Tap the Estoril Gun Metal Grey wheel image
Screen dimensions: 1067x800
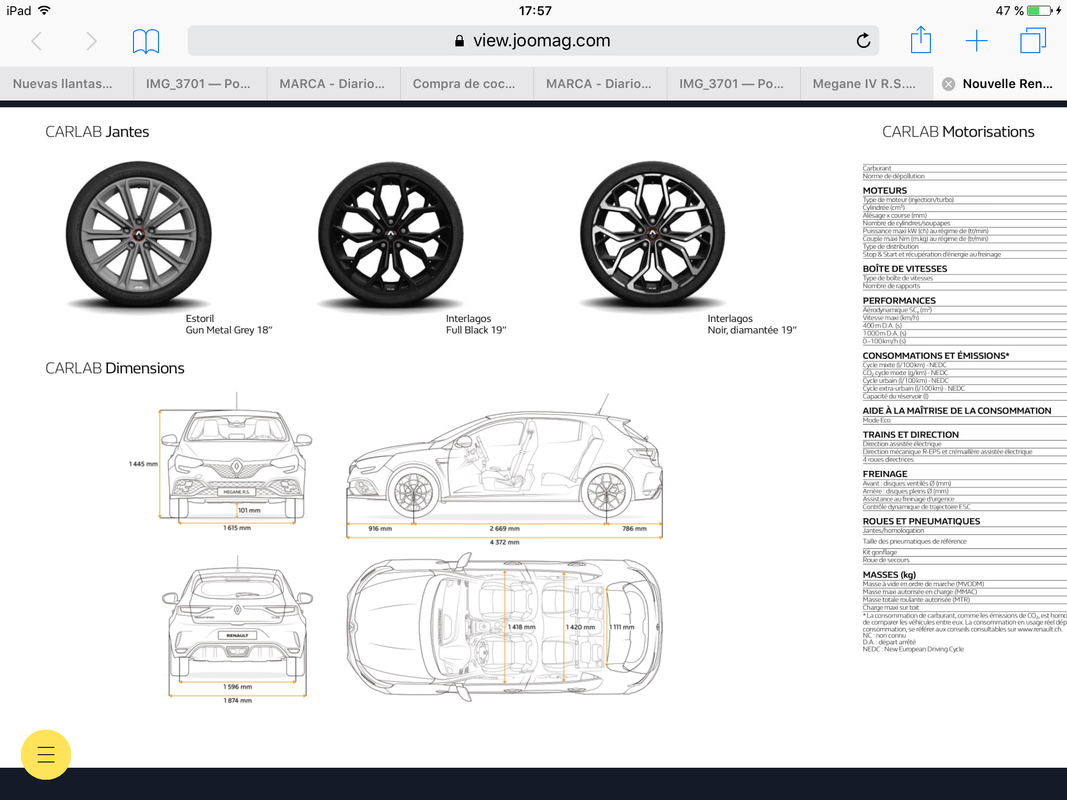point(139,234)
